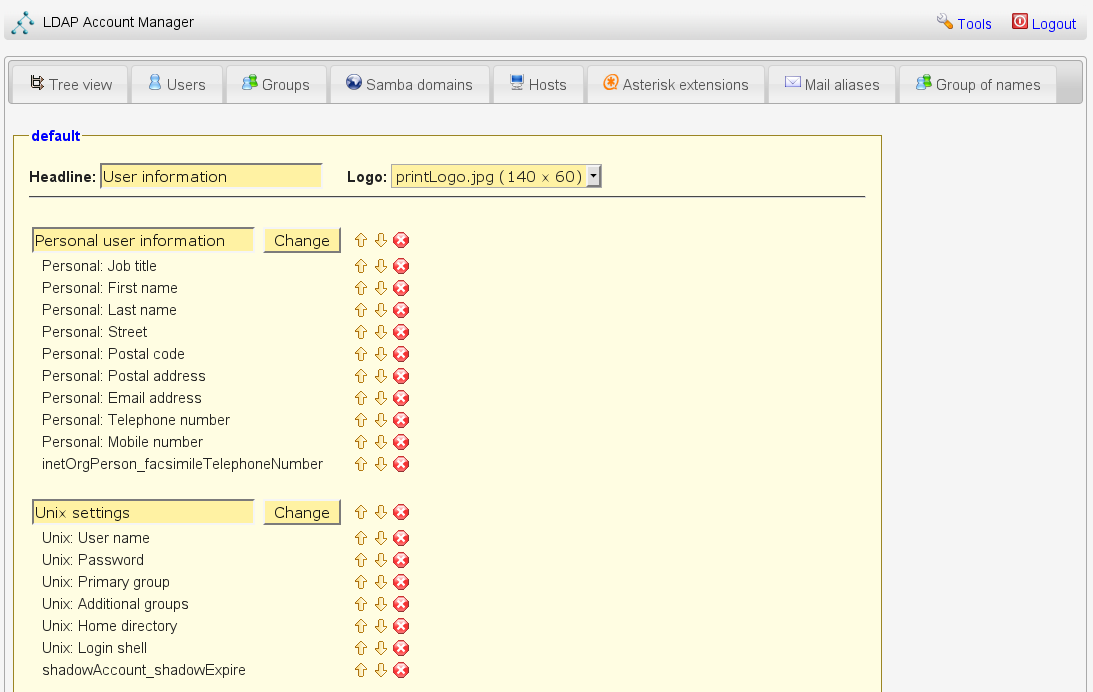Delete the inetOrgPerson_facsimileTelephoneNumber entry
1093x692 pixels.
tap(401, 464)
